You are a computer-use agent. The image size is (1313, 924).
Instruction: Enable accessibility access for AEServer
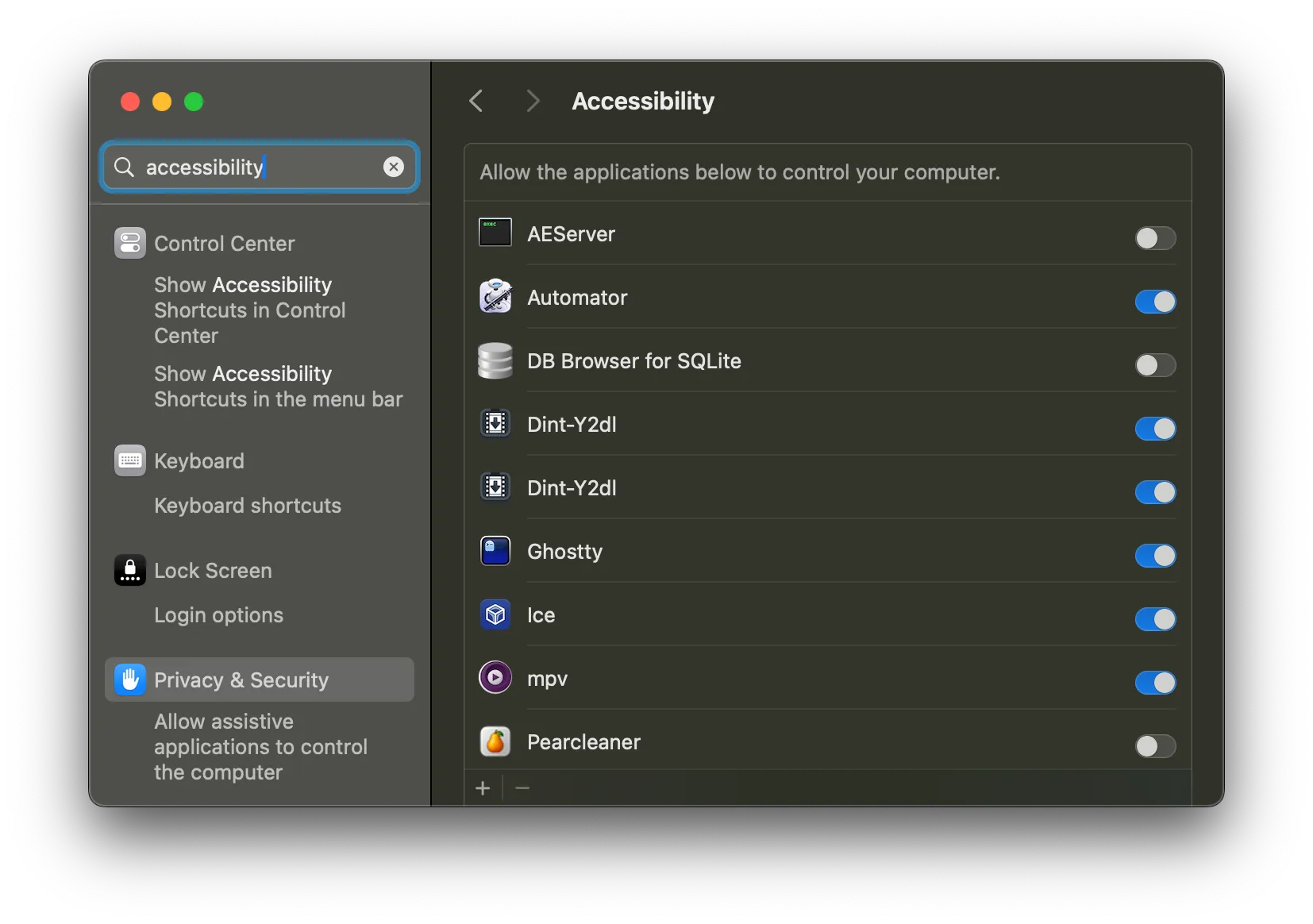click(x=1155, y=238)
